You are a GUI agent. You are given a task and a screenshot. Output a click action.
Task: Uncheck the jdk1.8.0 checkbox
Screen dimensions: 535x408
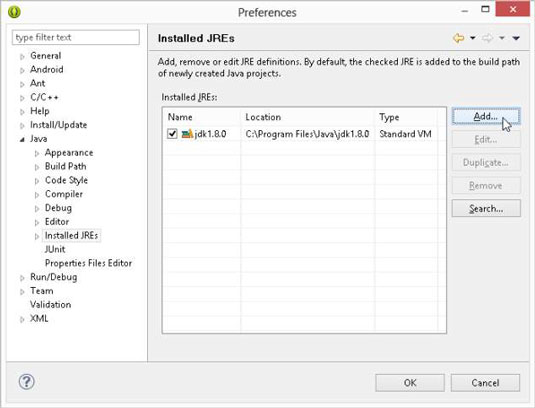click(x=172, y=134)
